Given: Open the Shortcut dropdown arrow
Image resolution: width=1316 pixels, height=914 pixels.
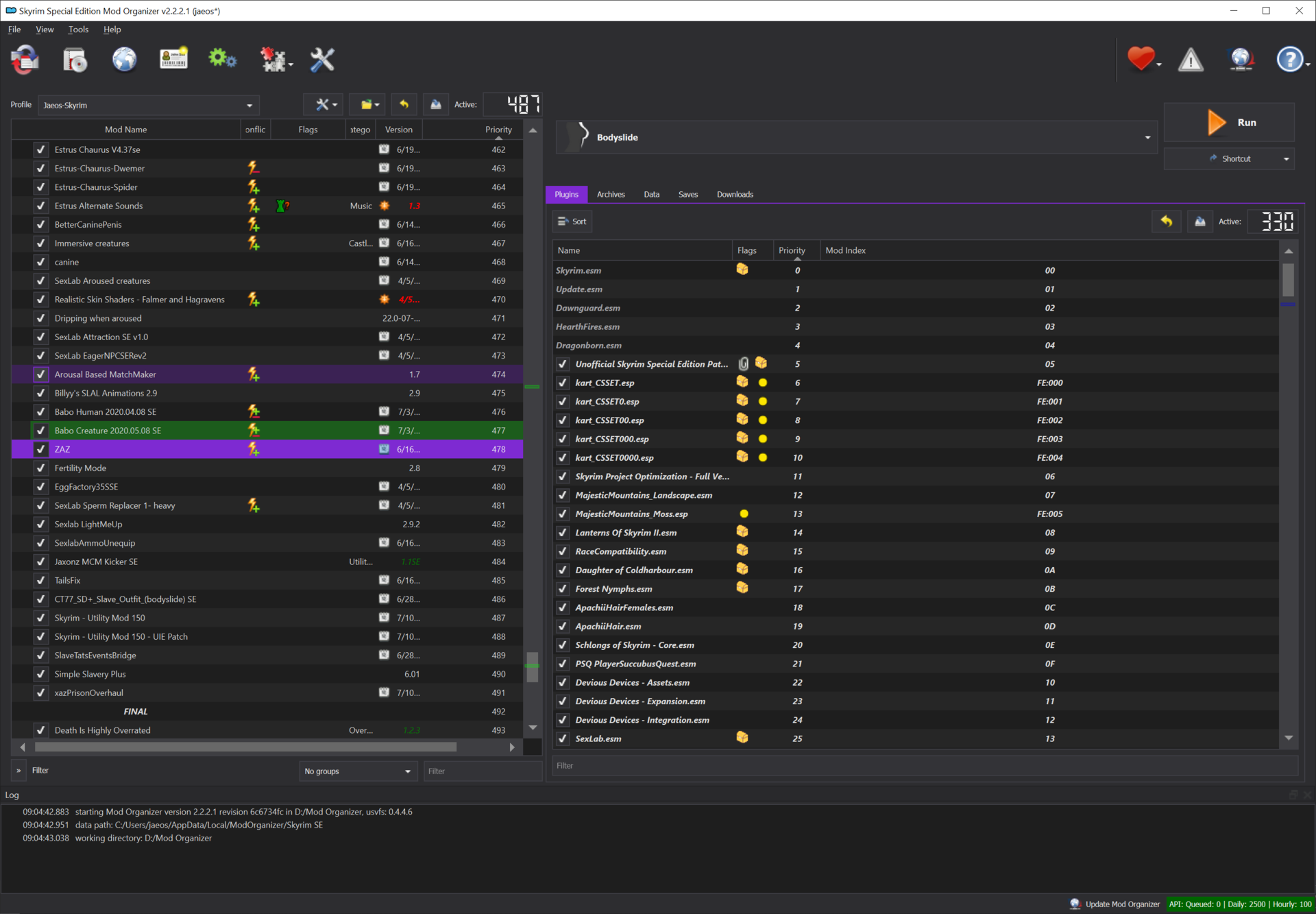Looking at the screenshot, I should click(1286, 159).
